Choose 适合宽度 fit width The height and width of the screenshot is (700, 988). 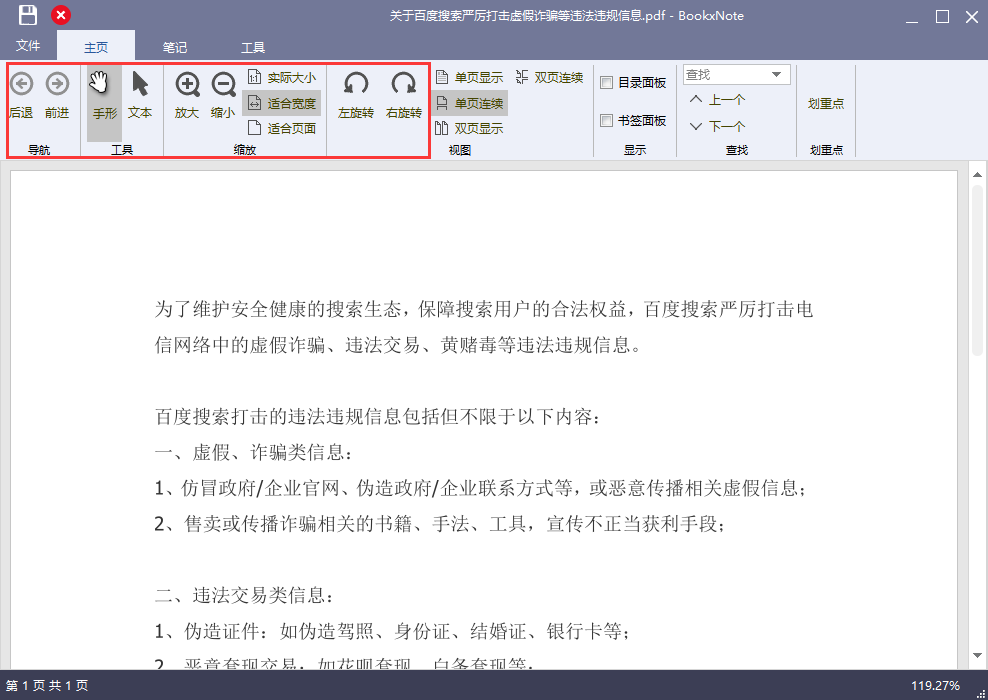coord(282,103)
